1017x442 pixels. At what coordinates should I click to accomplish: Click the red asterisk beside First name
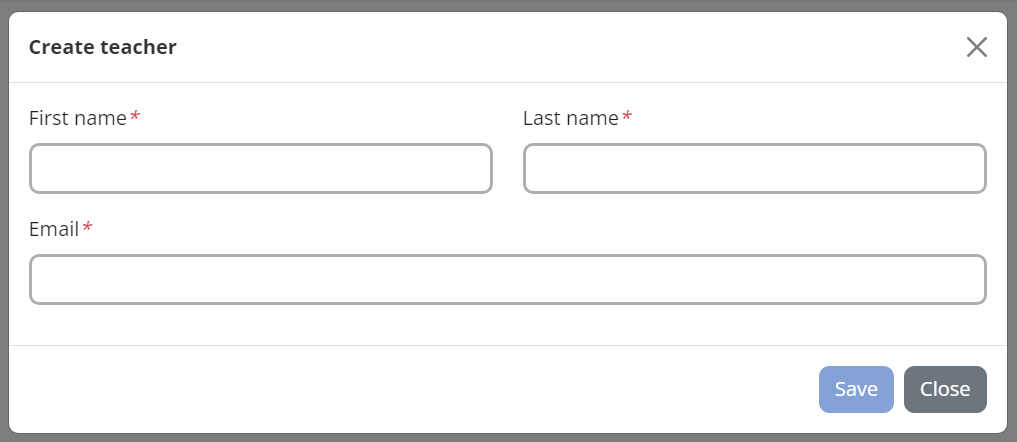point(135,118)
